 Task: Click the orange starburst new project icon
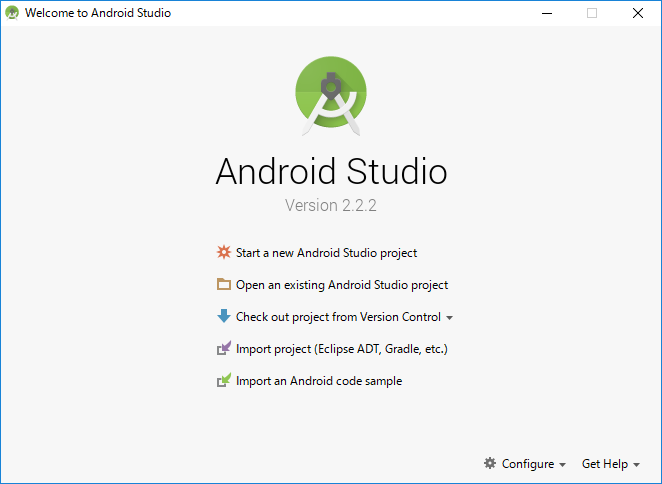[x=224, y=252]
